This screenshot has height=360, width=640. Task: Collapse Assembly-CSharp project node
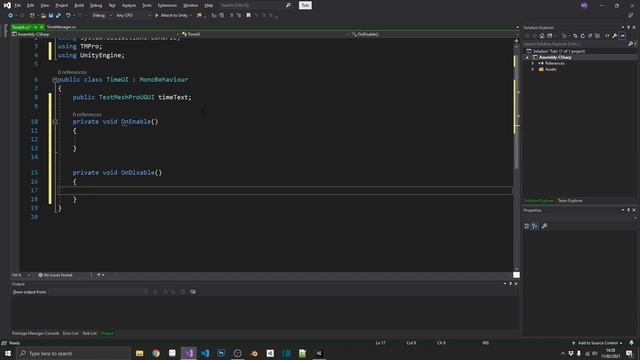(527, 58)
